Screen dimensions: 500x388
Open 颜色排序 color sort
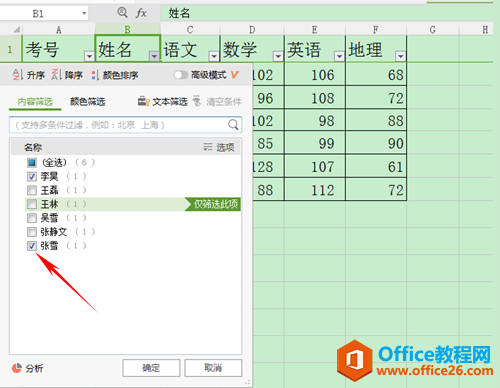point(115,75)
